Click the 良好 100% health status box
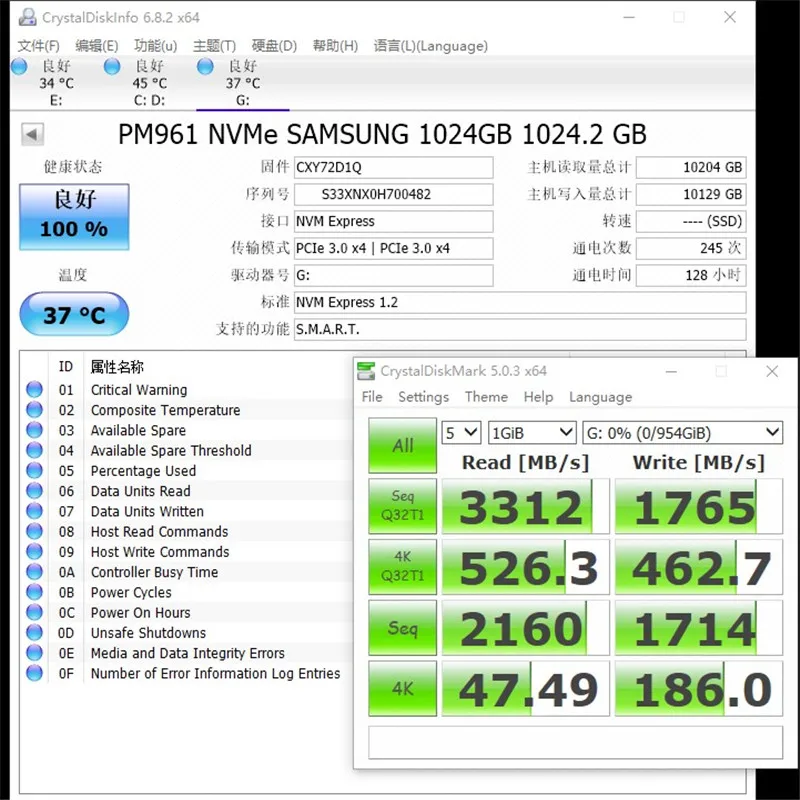Viewport: 800px width, 800px height. (x=74, y=218)
